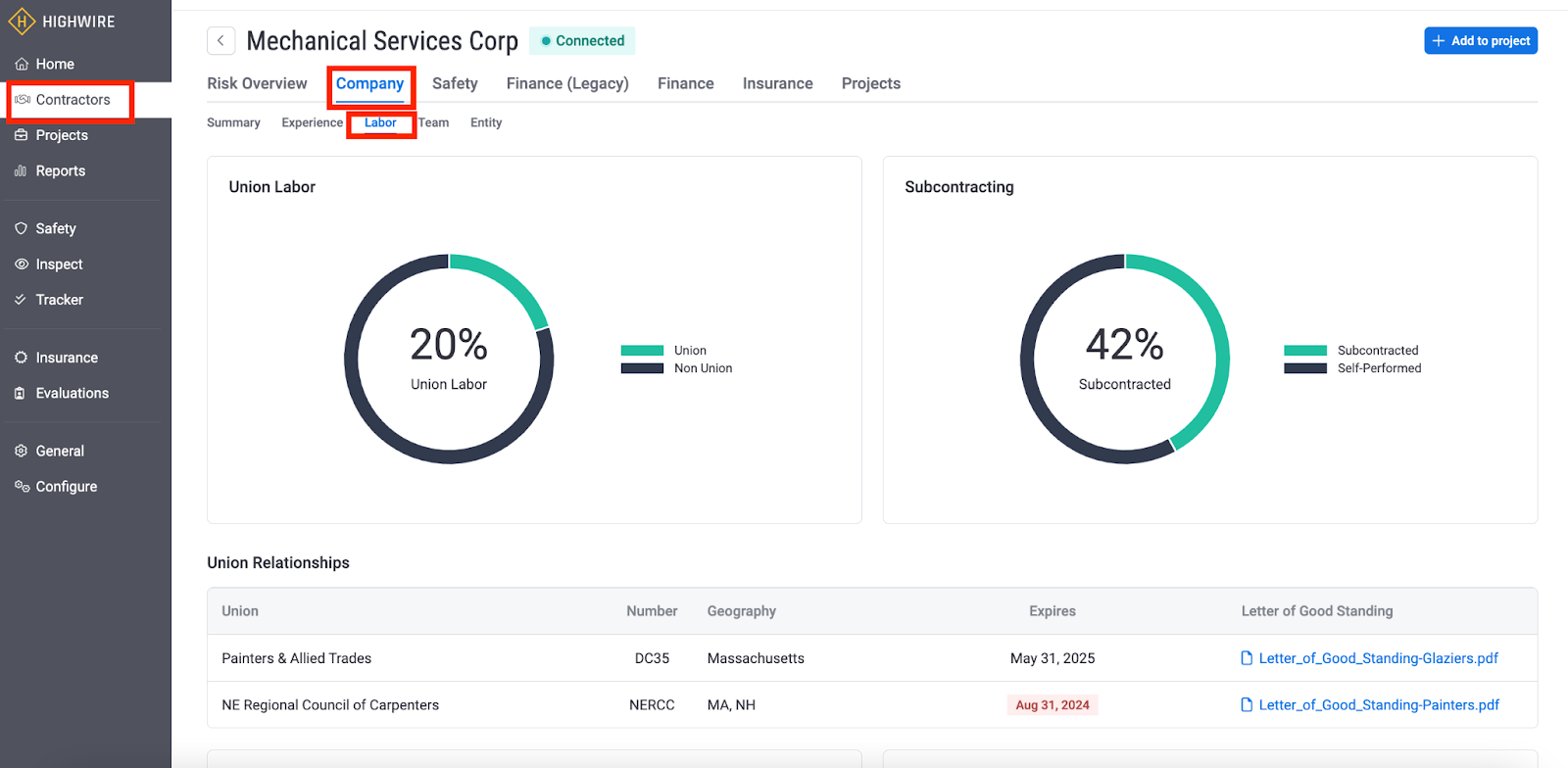The height and width of the screenshot is (768, 1568).
Task: Click the Reports bar chart icon
Action: pyautogui.click(x=22, y=171)
